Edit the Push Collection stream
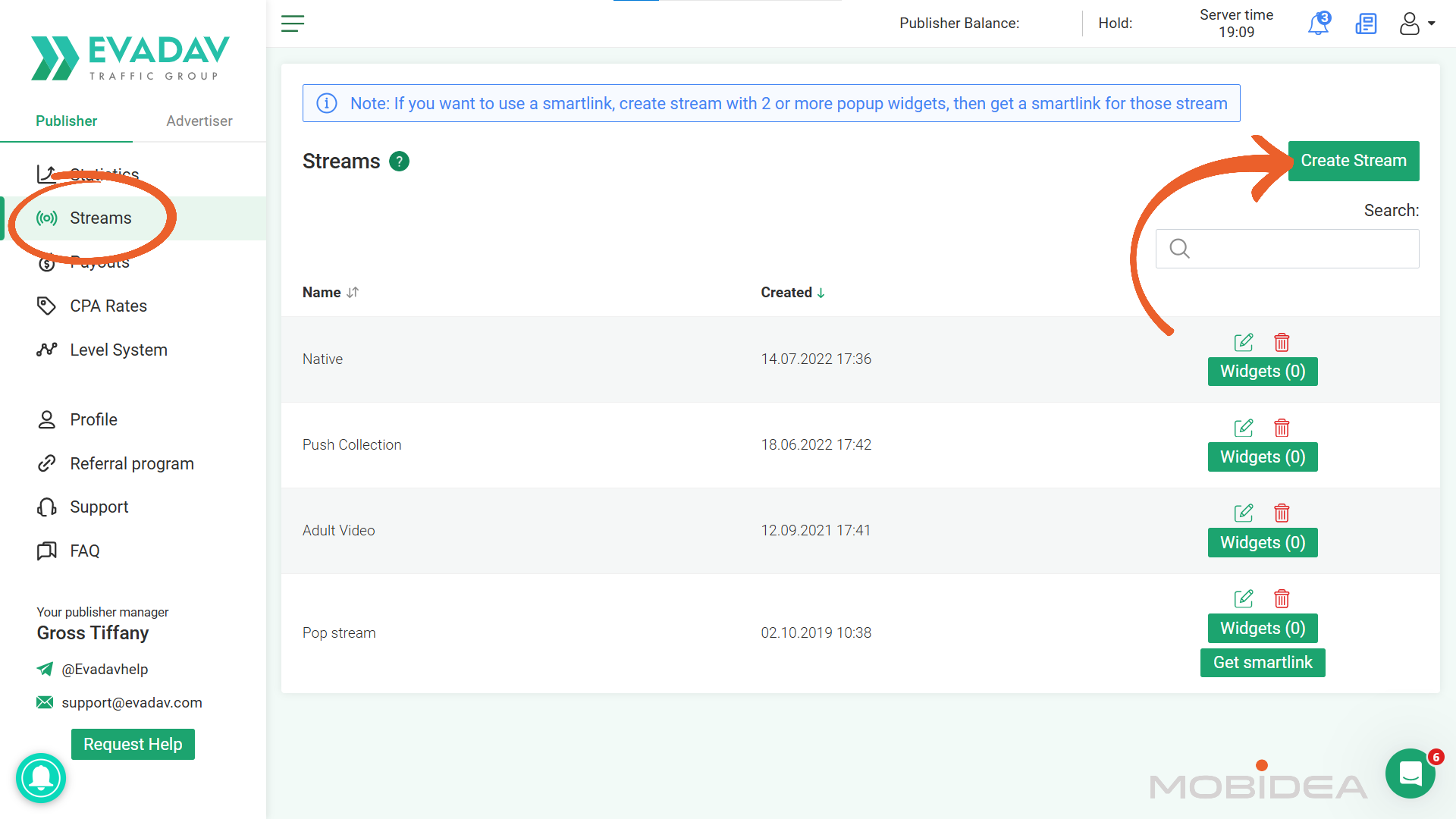Screen dimensions: 1456x819 pyautogui.click(x=1244, y=428)
